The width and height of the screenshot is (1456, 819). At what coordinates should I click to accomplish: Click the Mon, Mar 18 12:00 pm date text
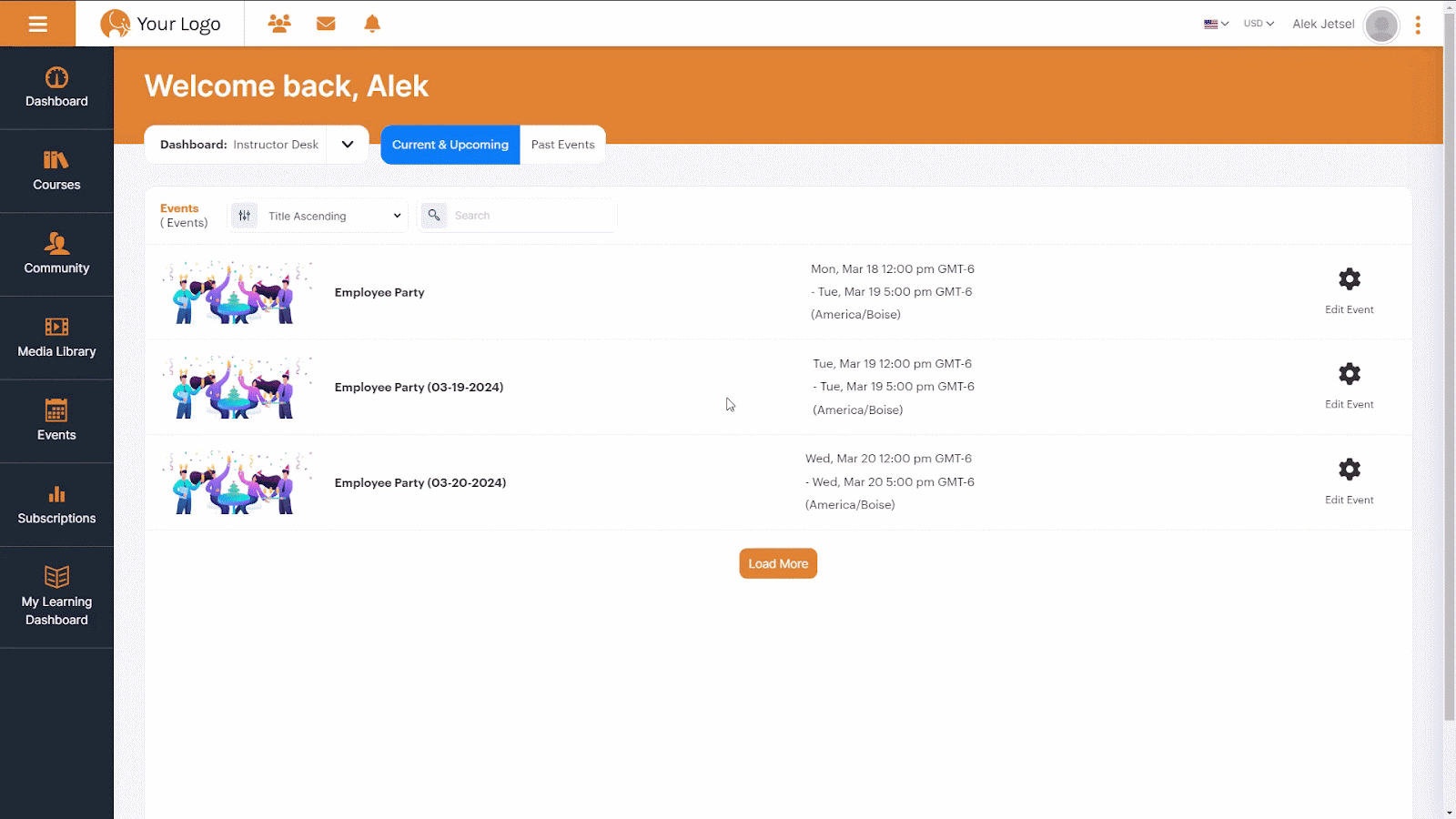tap(893, 269)
